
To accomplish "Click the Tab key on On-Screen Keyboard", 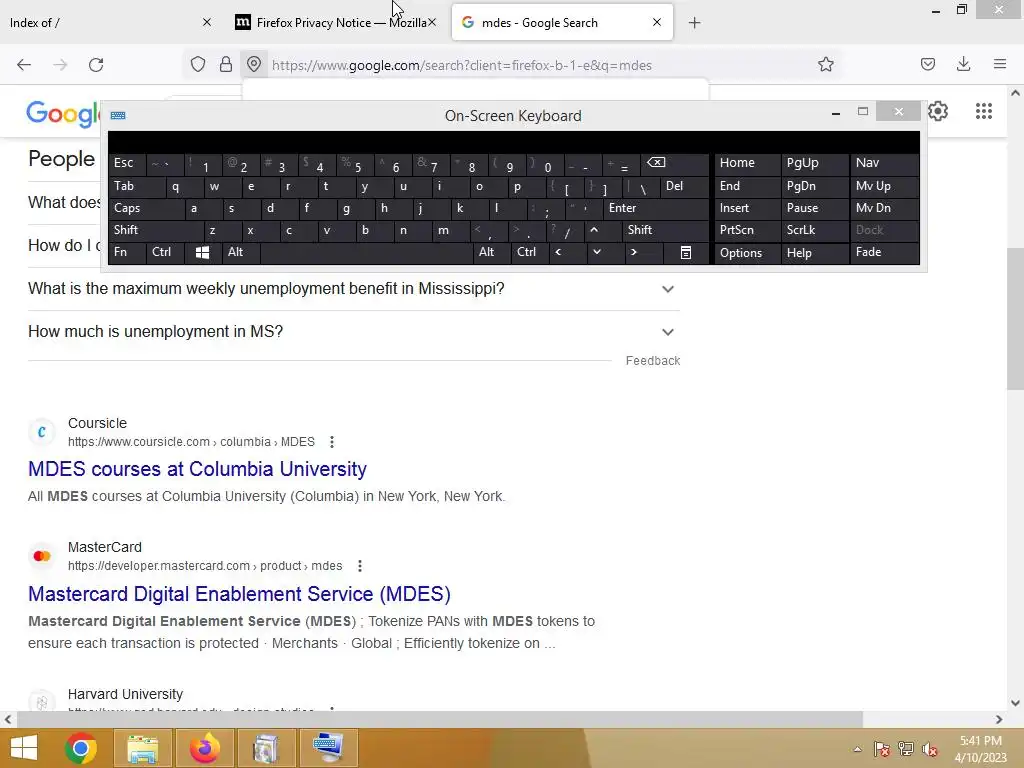I will point(136,186).
